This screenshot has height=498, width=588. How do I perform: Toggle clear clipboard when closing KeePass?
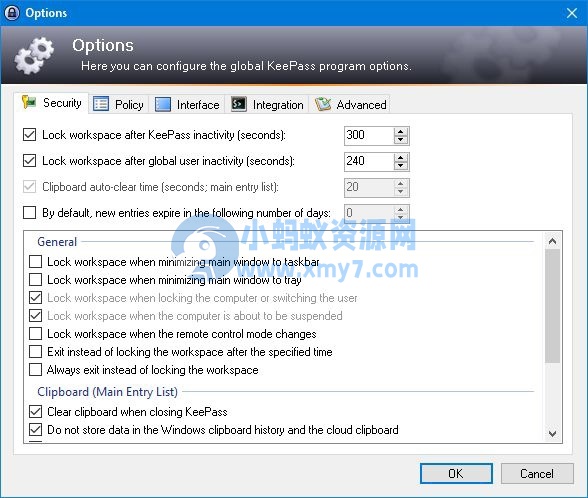coord(36,411)
